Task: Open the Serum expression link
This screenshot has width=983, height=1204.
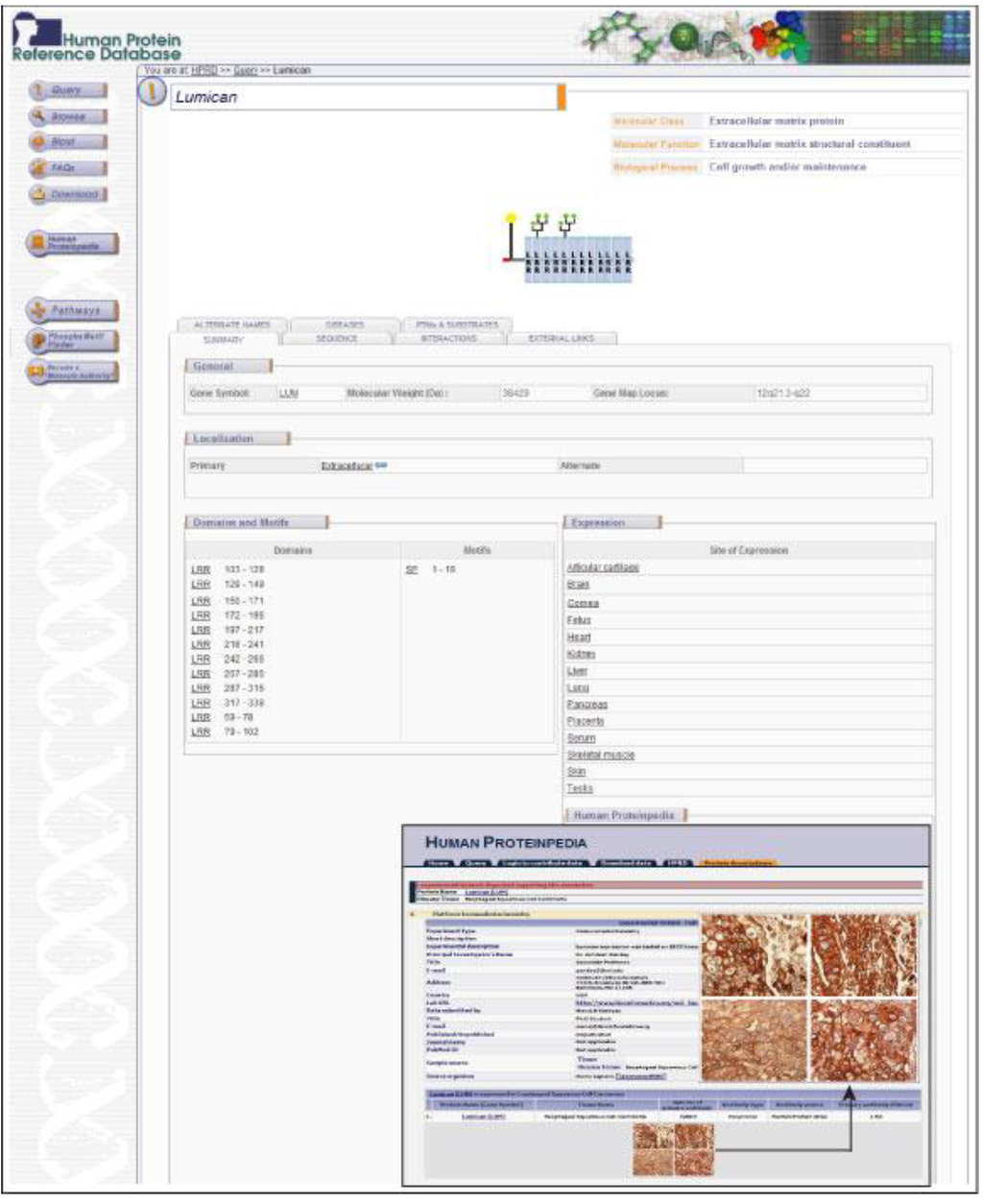Action: point(581,738)
